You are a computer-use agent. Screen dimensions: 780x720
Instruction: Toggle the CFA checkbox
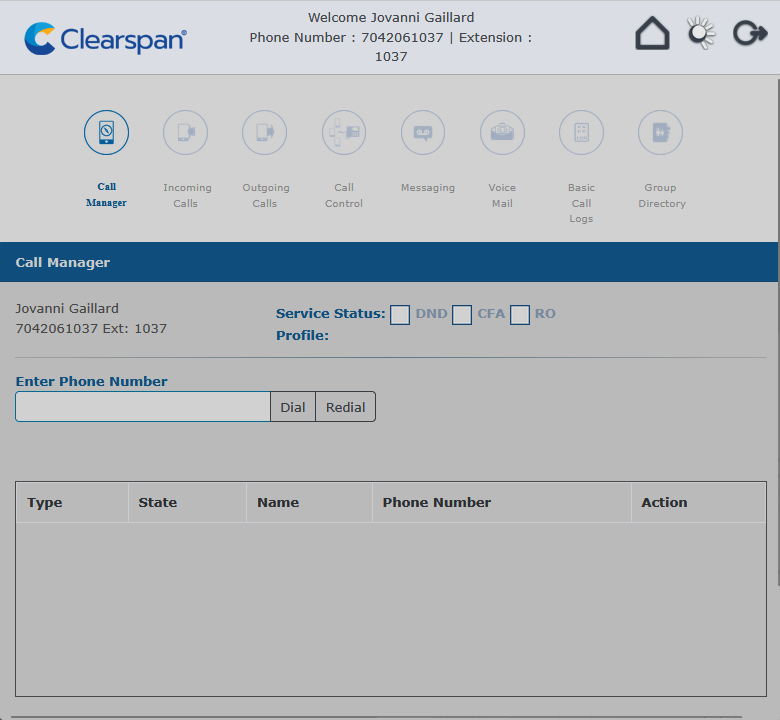tap(462, 315)
